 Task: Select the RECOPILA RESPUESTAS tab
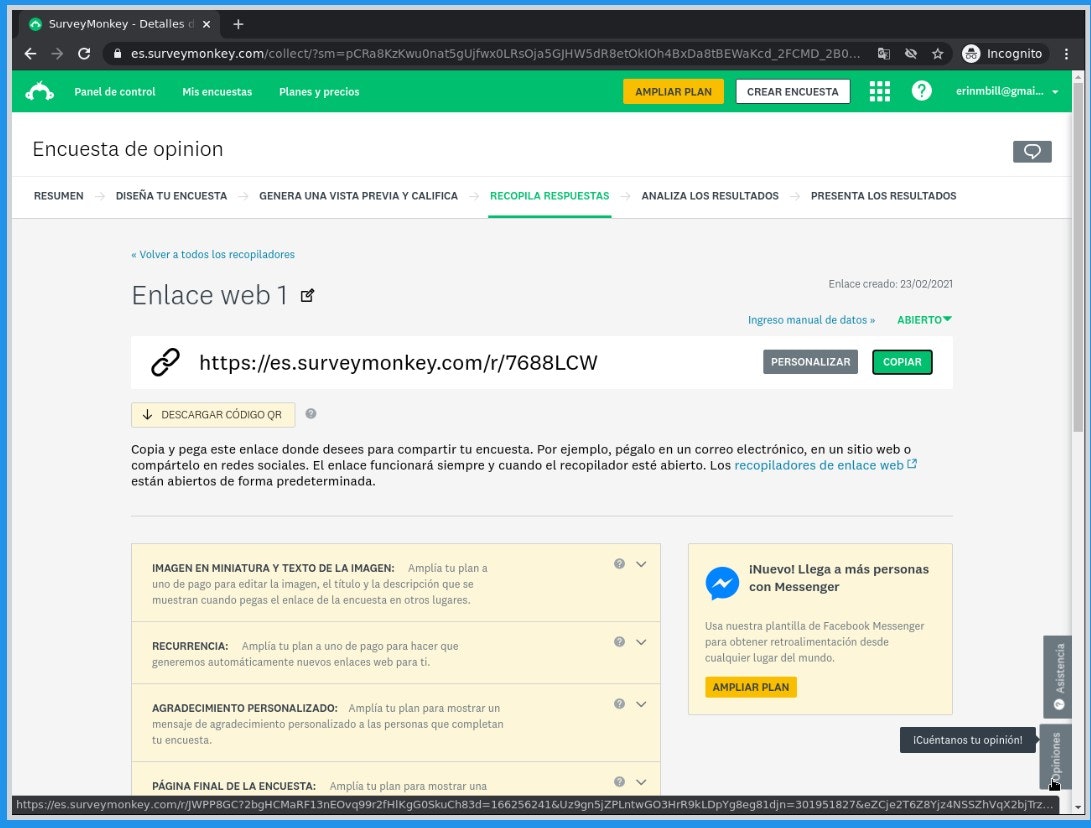tap(550, 196)
